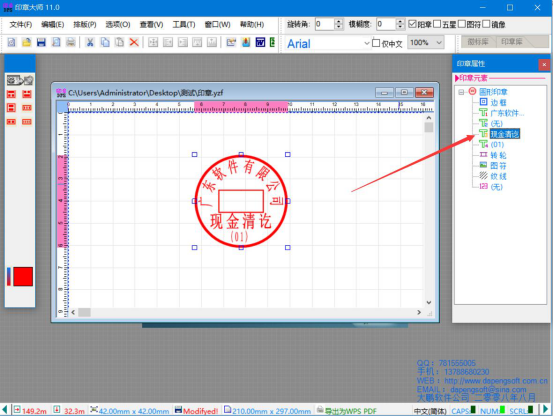Click the red X delete icon
Image resolution: width=554 pixels, height=417 pixels.
click(134, 43)
